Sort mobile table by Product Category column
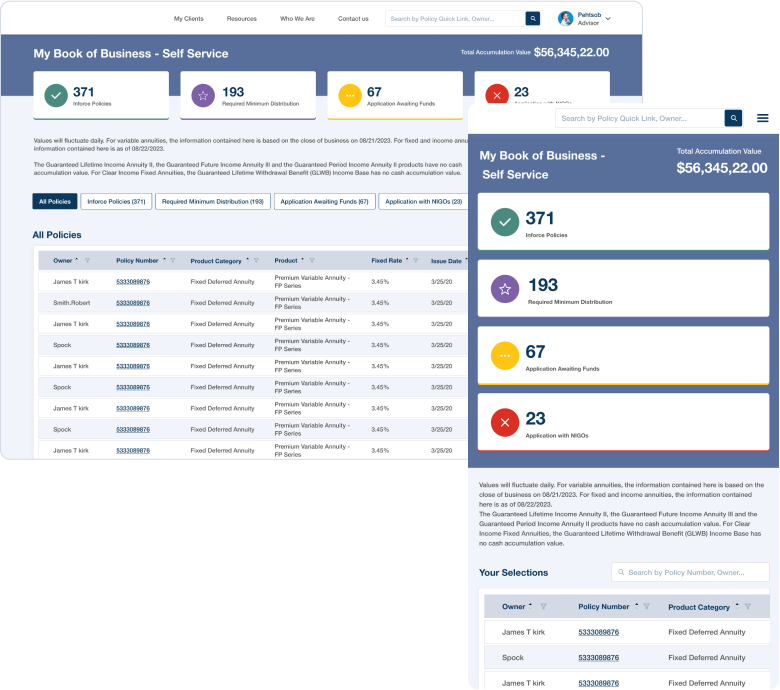Image resolution: width=780 pixels, height=690 pixels. pyautogui.click(x=737, y=605)
